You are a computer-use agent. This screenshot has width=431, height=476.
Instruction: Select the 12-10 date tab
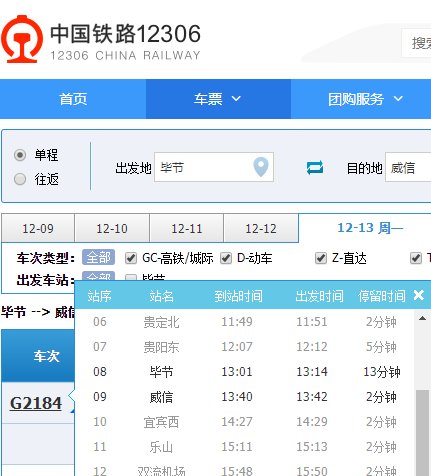[112, 228]
